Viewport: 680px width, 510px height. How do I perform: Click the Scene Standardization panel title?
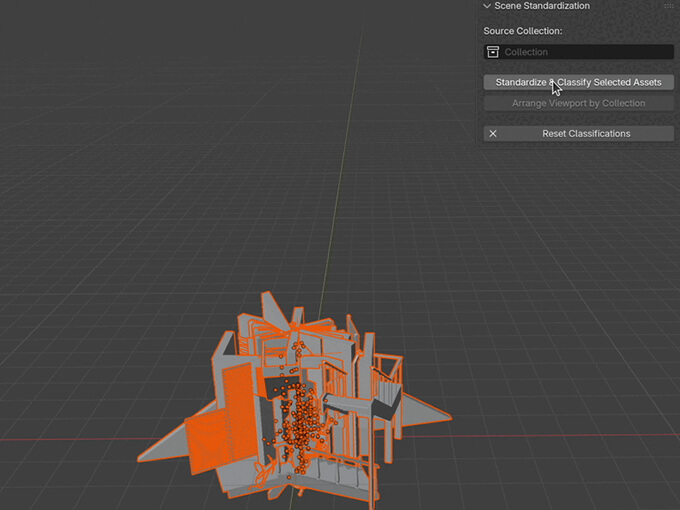tap(541, 6)
